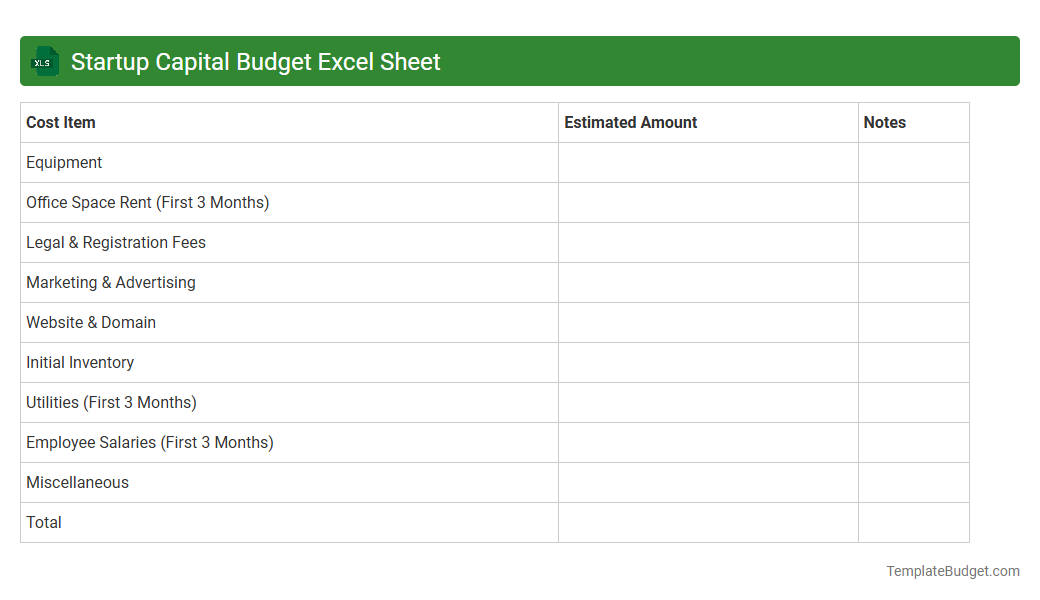Click the Total row label
Image resolution: width=1040 pixels, height=600 pixels.
44,522
